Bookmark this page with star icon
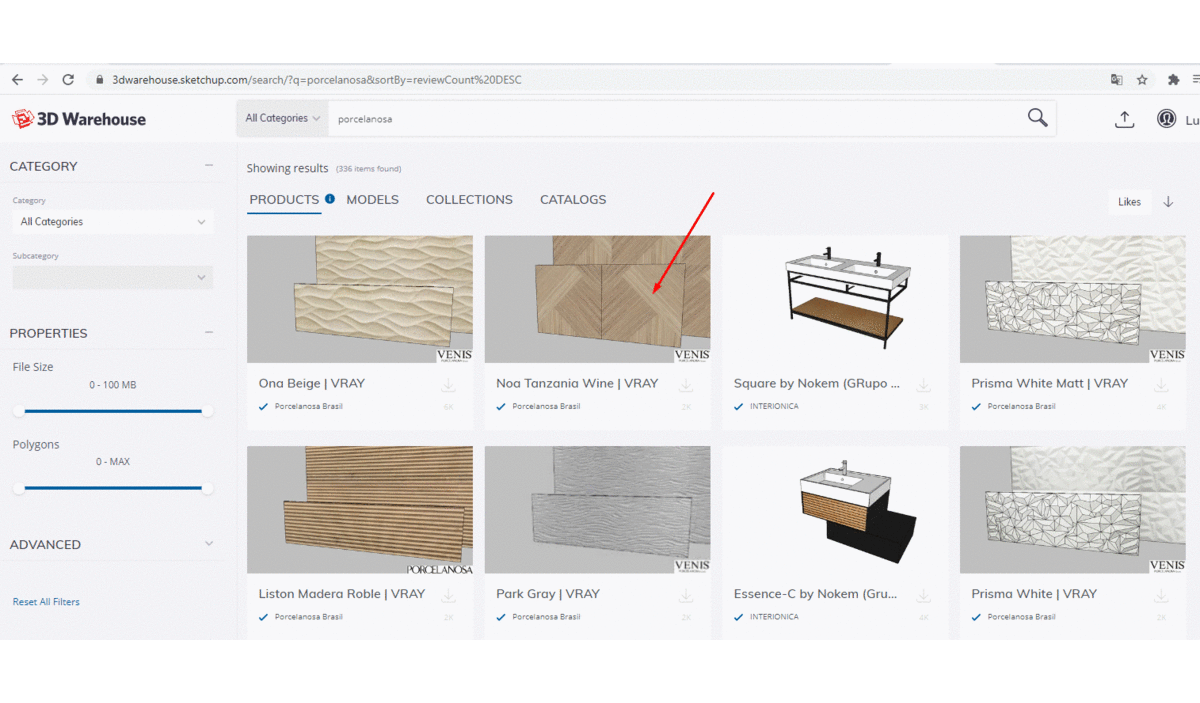 click(1142, 80)
